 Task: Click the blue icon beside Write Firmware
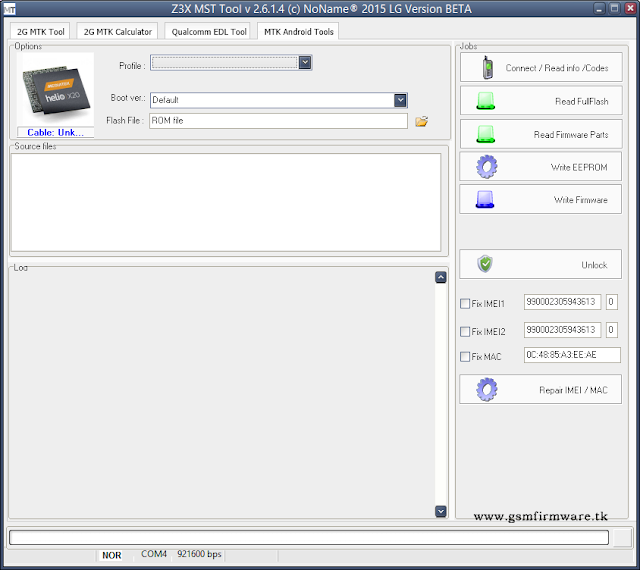[x=485, y=200]
